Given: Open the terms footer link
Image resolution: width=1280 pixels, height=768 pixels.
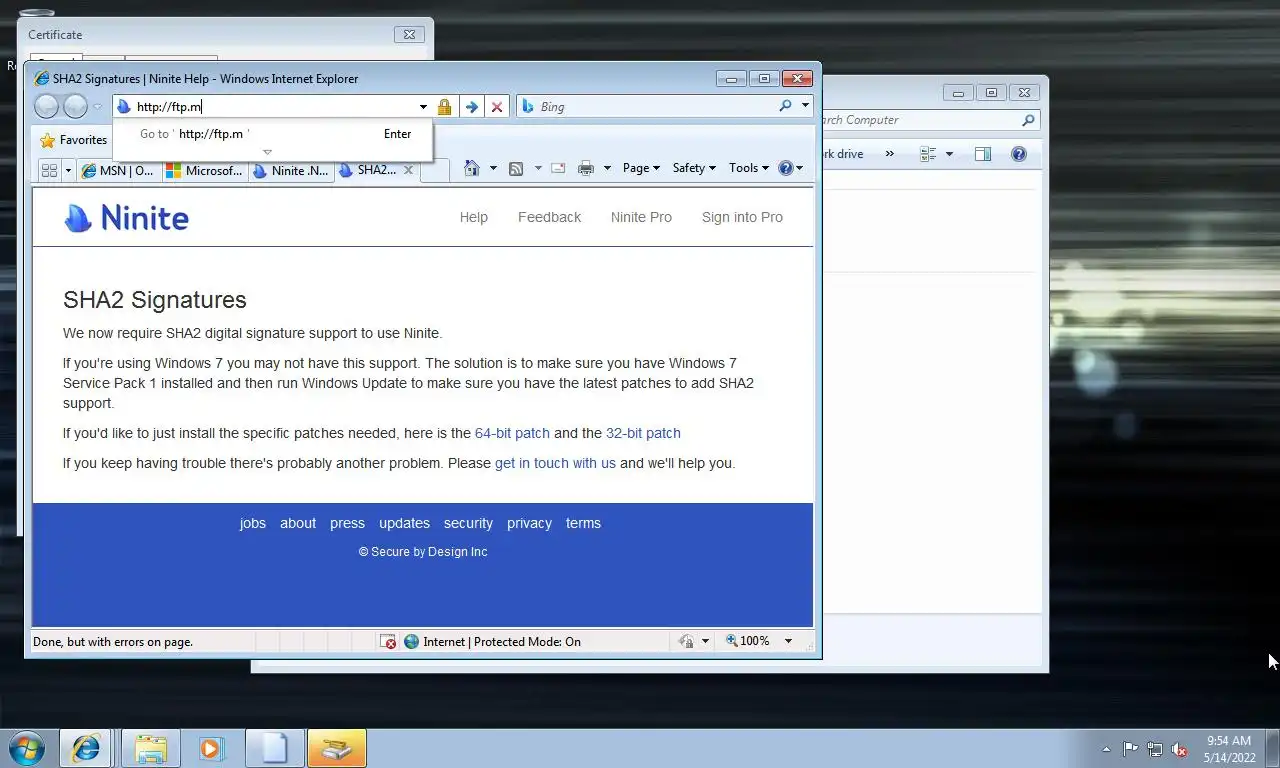Looking at the screenshot, I should (x=583, y=523).
